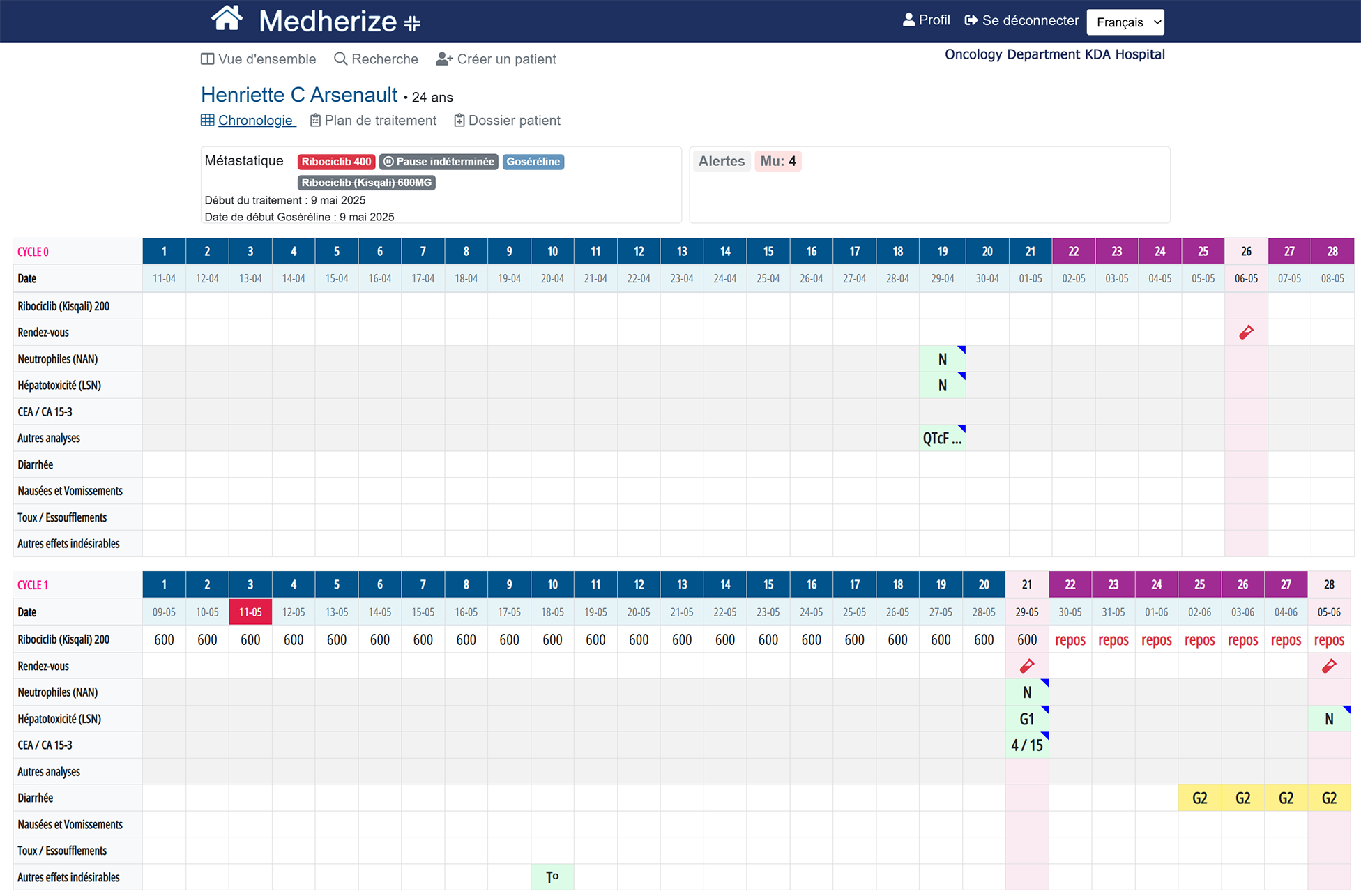Image resolution: width=1361 pixels, height=896 pixels.
Task: Open the Recherche search page
Action: click(376, 59)
